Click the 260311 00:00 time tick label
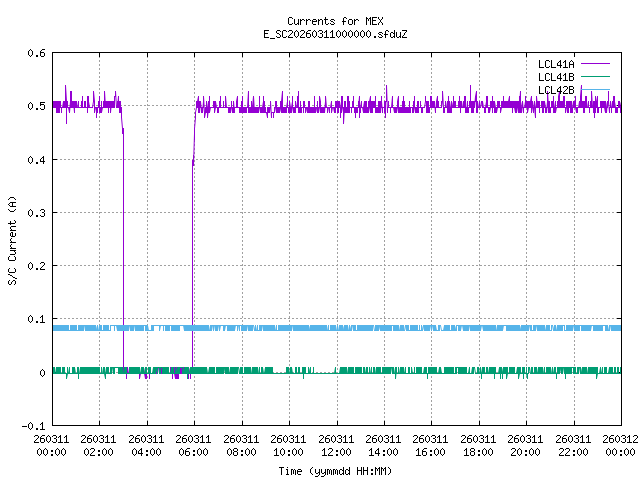 coord(51,445)
